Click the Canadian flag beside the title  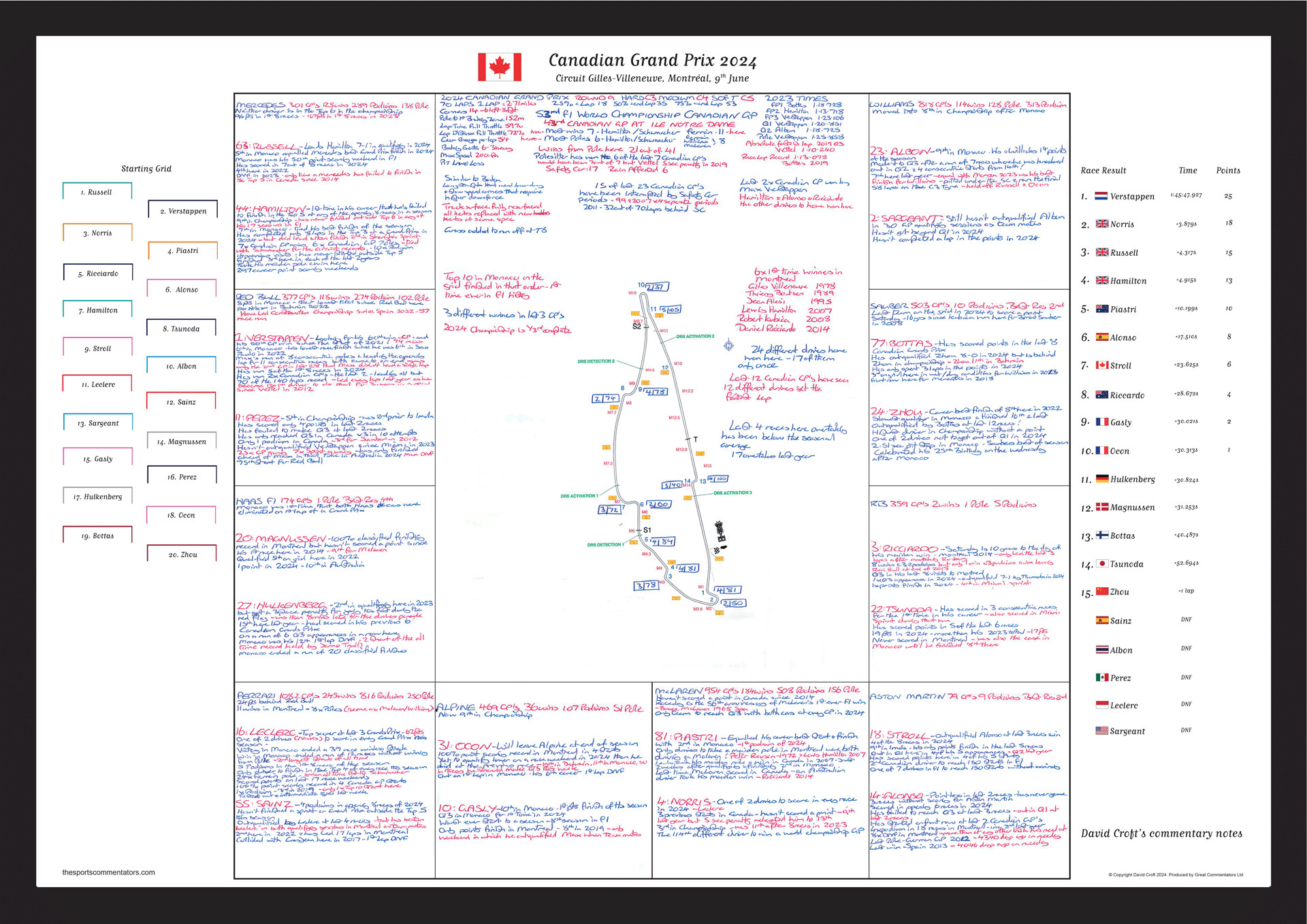pos(499,67)
